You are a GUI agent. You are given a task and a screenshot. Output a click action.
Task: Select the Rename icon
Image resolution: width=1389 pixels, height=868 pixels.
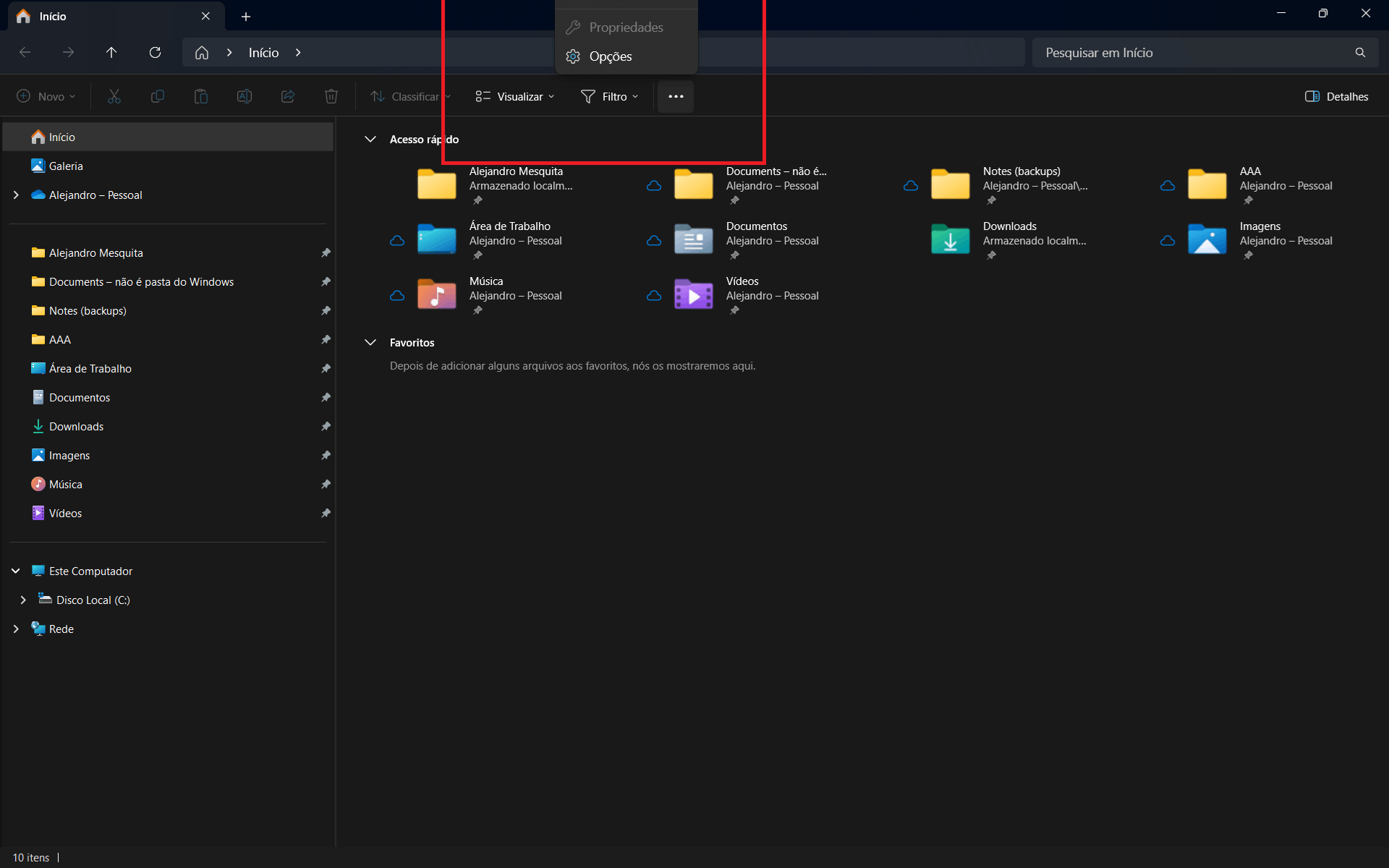pos(244,95)
